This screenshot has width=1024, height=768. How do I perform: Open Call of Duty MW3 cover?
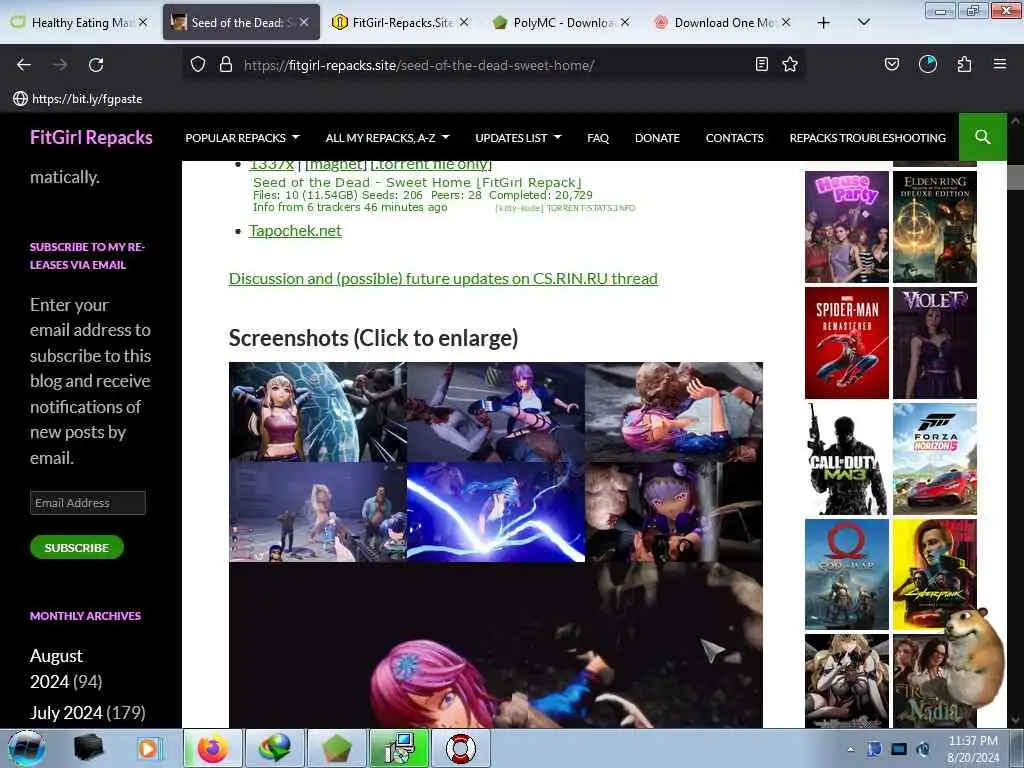tap(846, 458)
